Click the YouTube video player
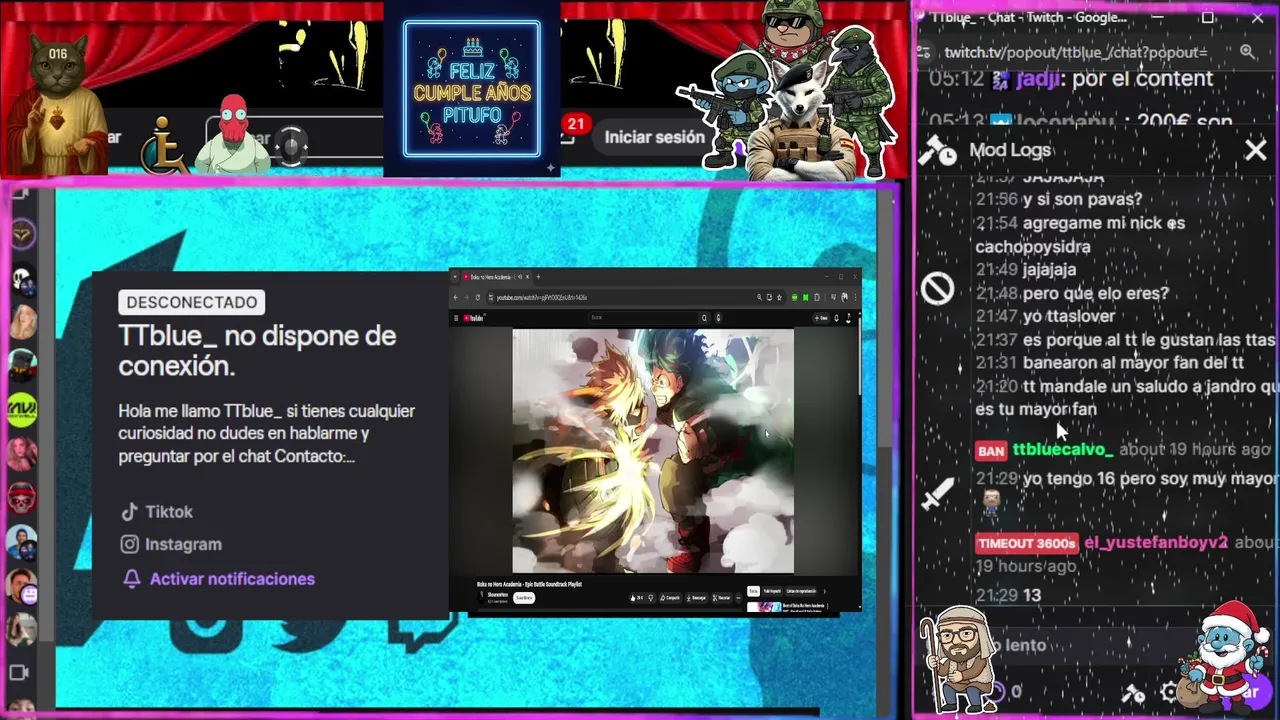 pyautogui.click(x=653, y=451)
